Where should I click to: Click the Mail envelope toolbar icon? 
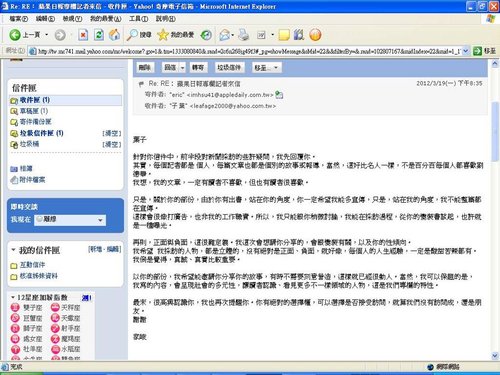pos(225,35)
